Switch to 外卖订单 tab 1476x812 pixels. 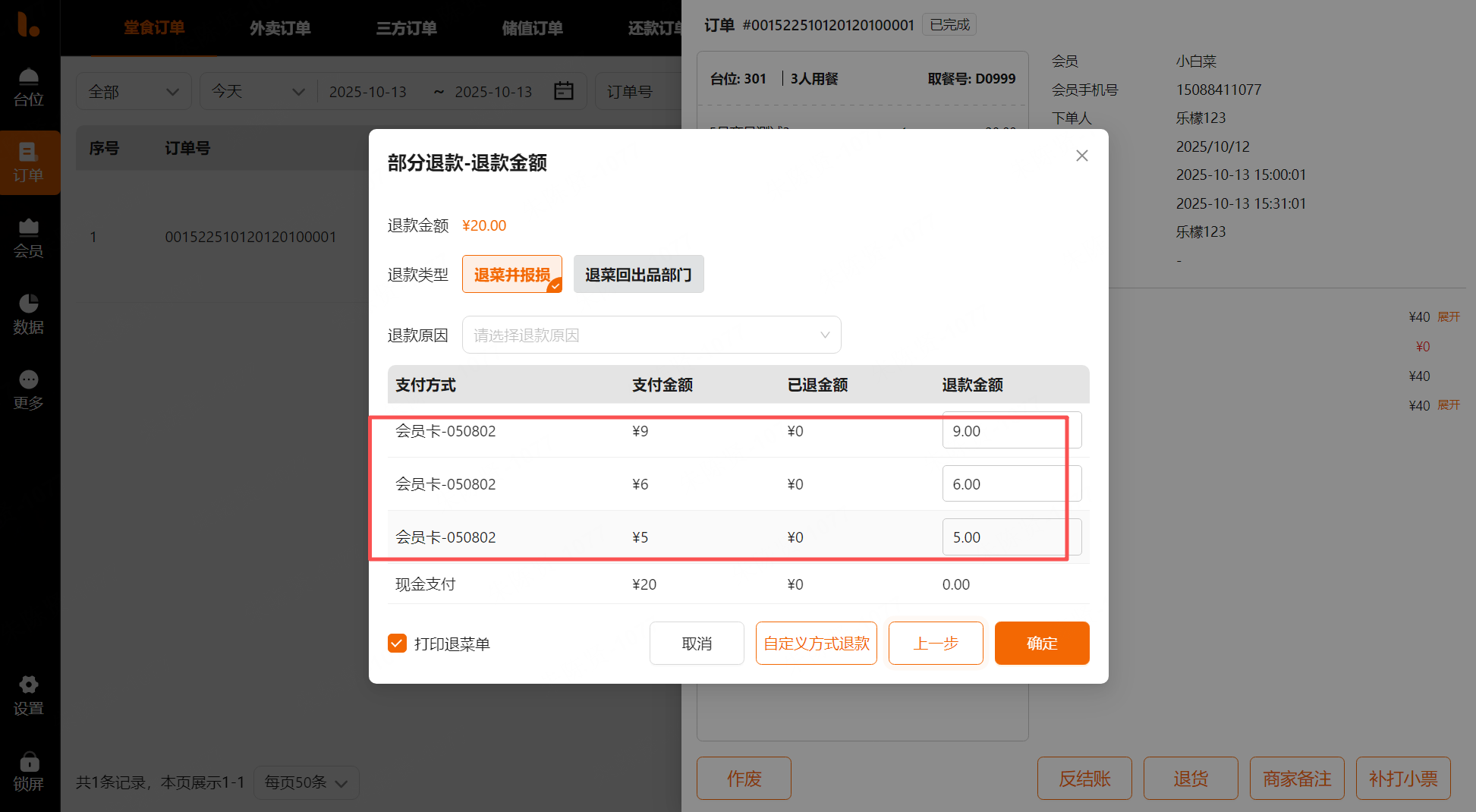[280, 28]
